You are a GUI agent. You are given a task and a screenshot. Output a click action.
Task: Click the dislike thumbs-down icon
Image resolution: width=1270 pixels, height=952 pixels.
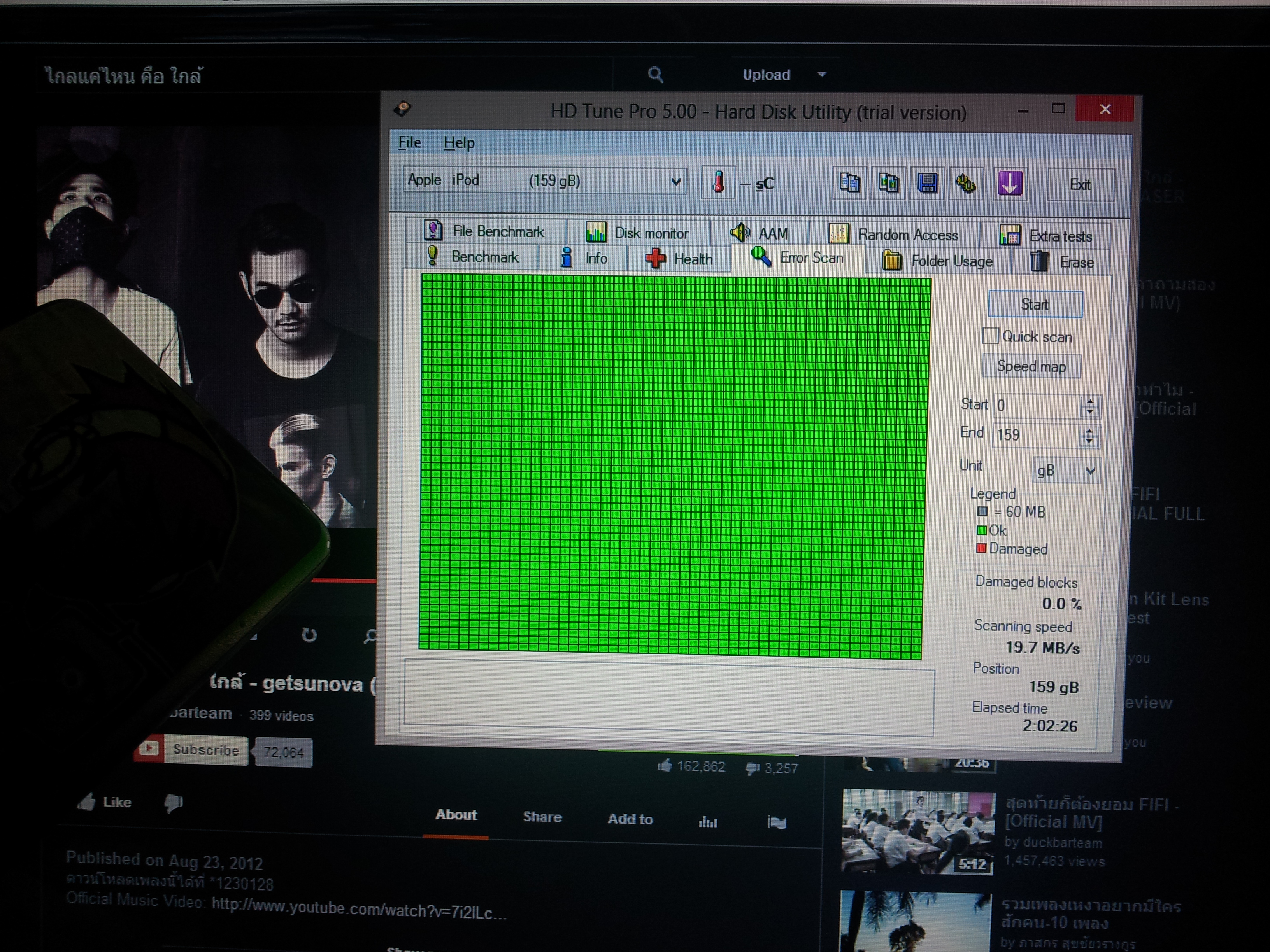point(173,803)
